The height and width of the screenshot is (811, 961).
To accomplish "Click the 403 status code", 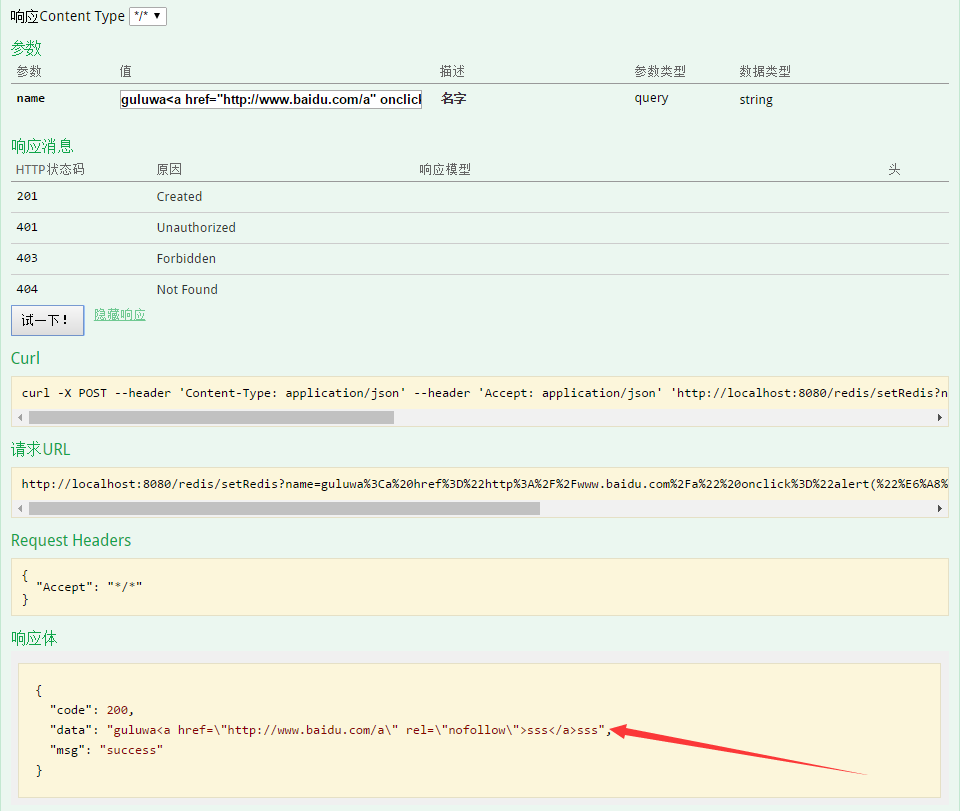I will [x=27, y=258].
